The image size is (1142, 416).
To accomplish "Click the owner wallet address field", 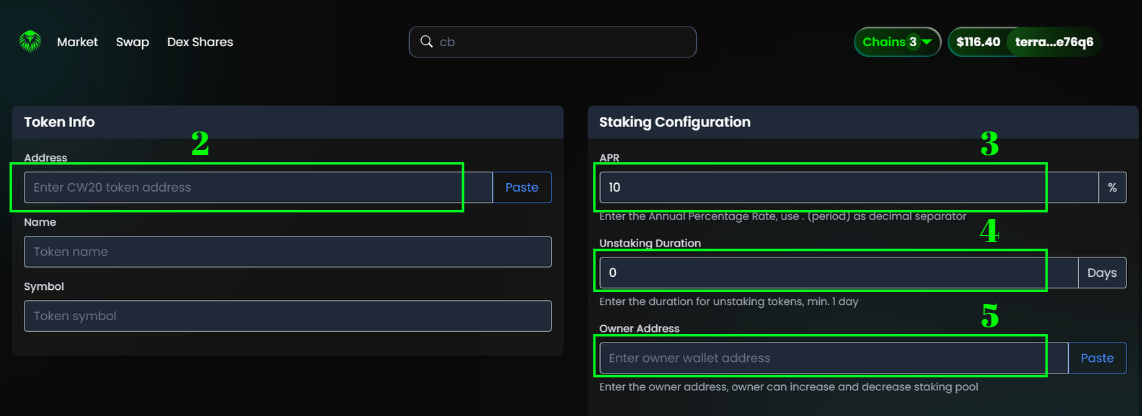I will click(834, 358).
